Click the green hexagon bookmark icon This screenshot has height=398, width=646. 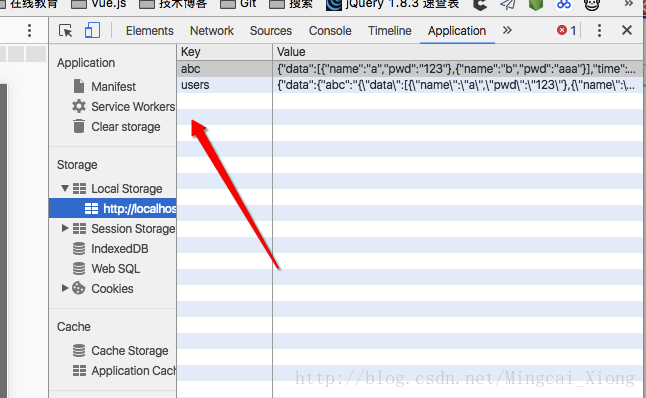pos(536,5)
